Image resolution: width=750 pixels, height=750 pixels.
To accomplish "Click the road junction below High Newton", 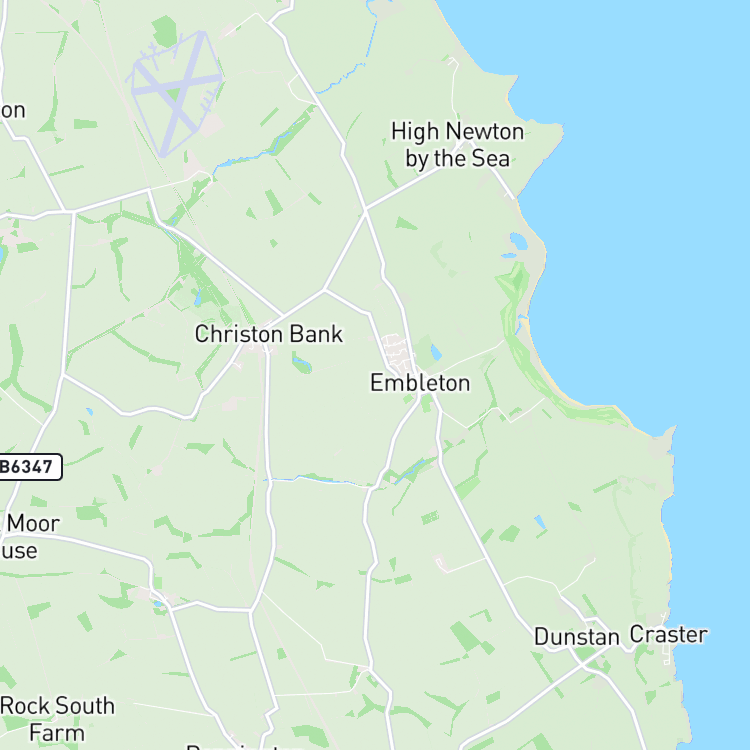I will (365, 210).
